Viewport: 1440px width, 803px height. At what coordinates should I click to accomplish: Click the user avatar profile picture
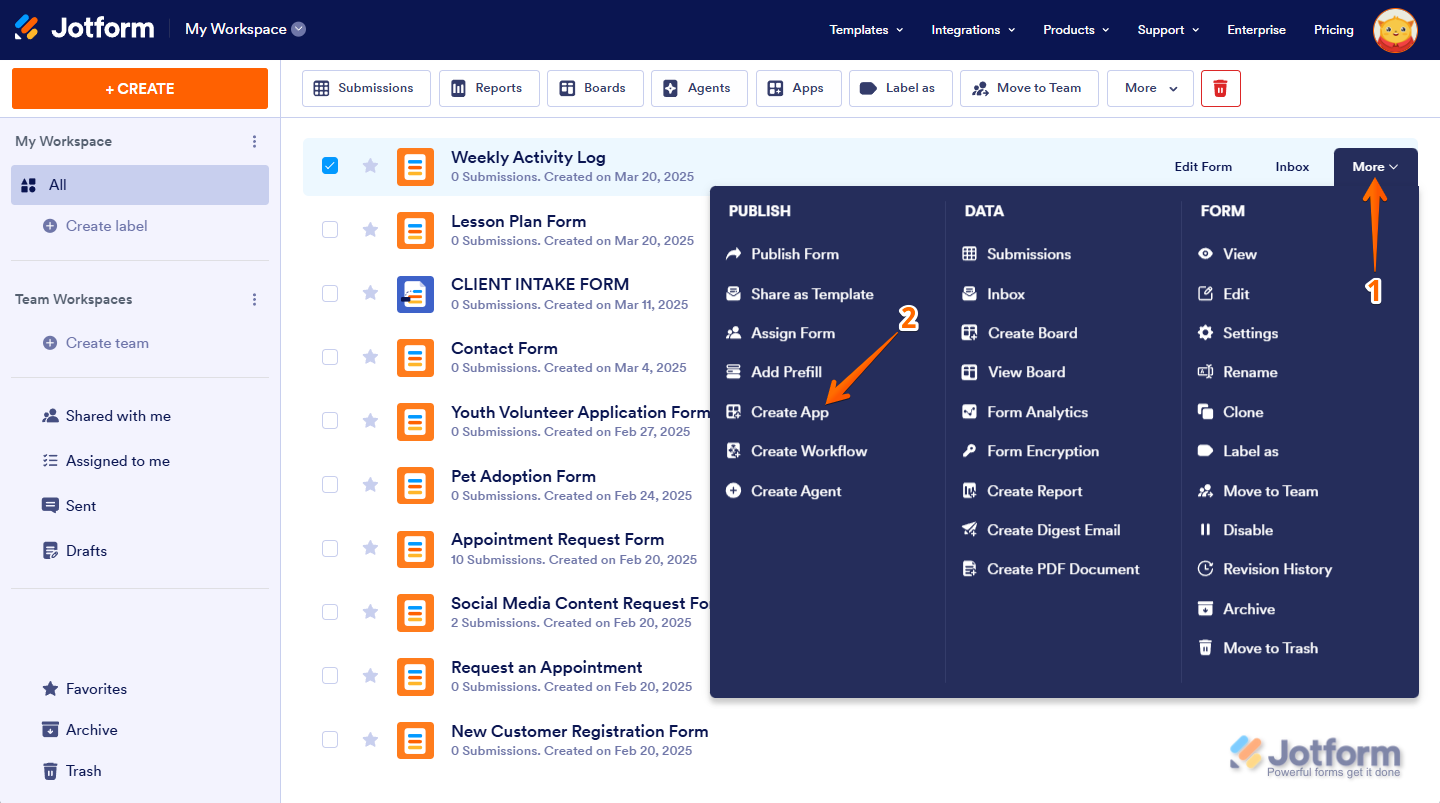pos(1394,30)
